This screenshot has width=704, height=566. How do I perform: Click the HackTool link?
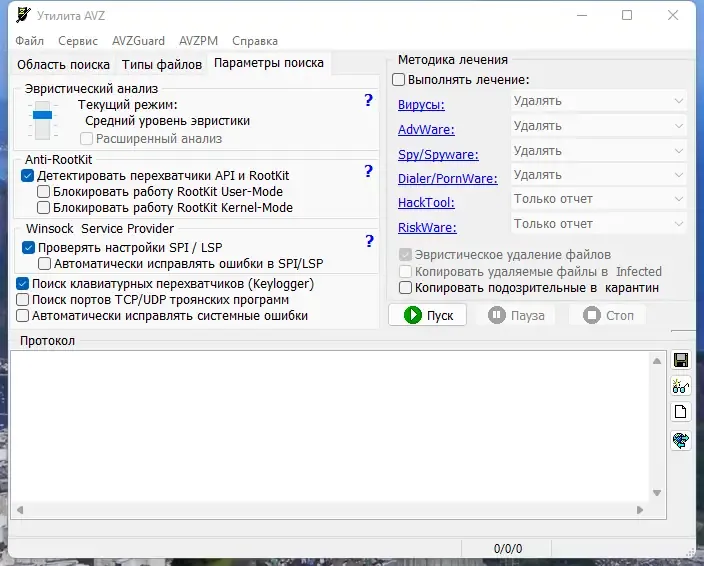(426, 202)
